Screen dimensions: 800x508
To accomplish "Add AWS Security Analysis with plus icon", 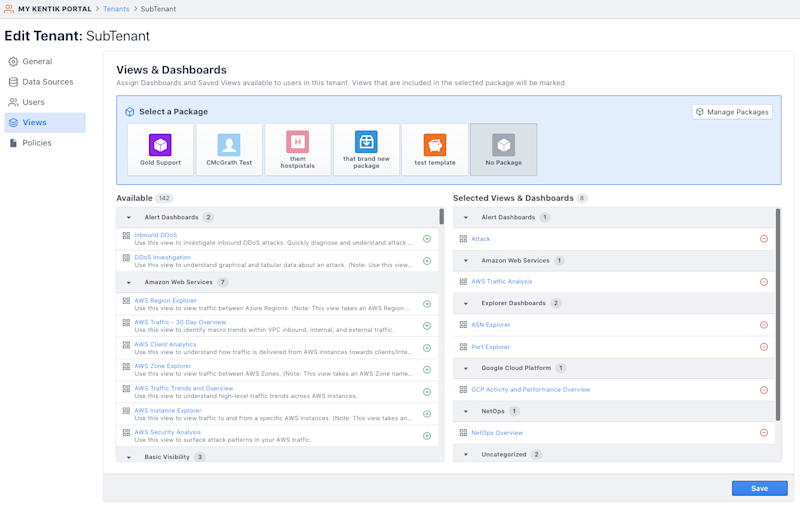I will click(x=427, y=436).
